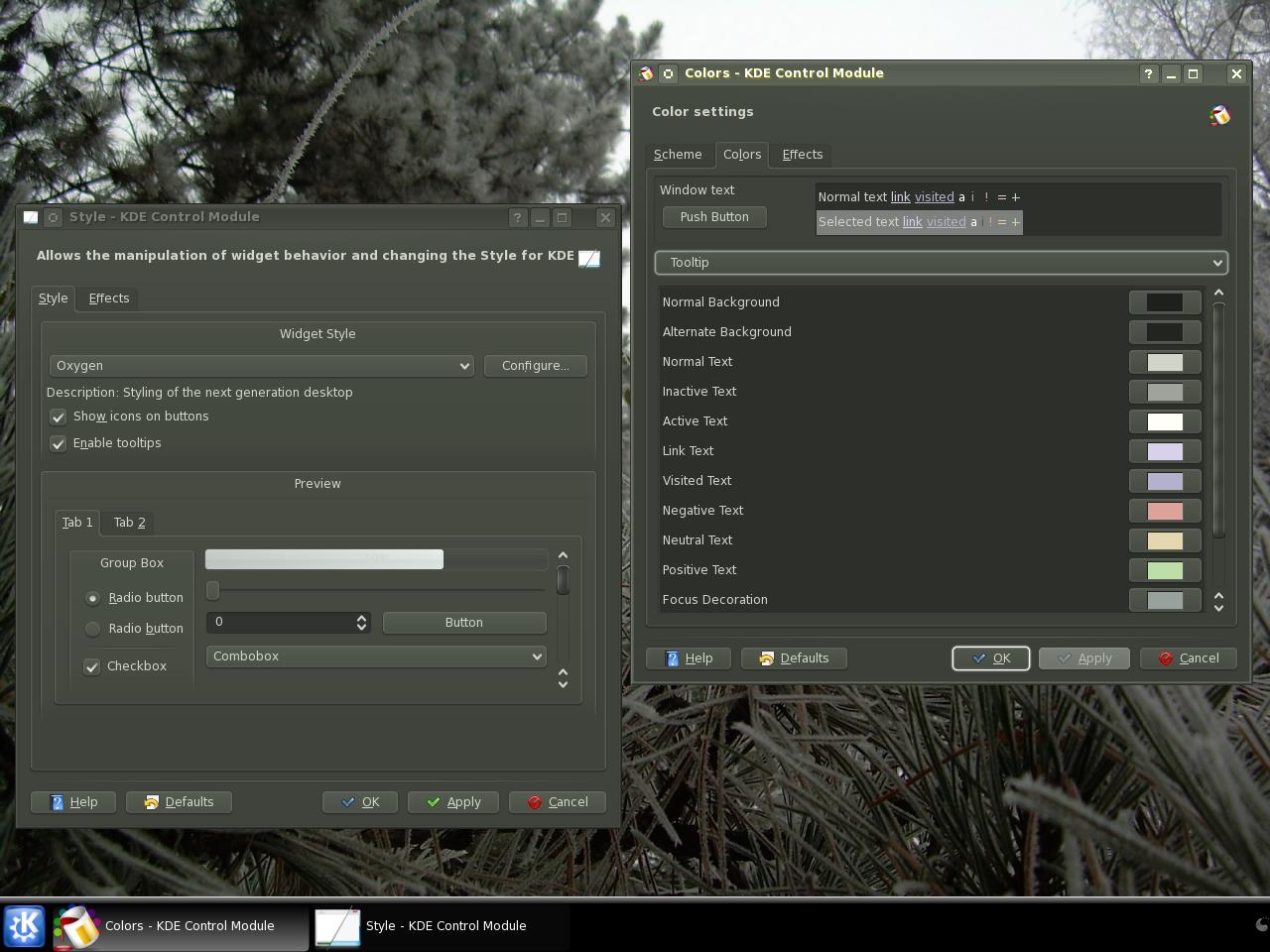Open the Effects tab in Colors window
This screenshot has width=1270, height=952.
(x=802, y=155)
